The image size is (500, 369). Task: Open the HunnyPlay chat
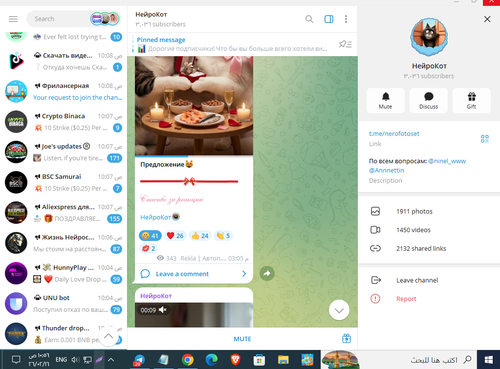tap(63, 274)
